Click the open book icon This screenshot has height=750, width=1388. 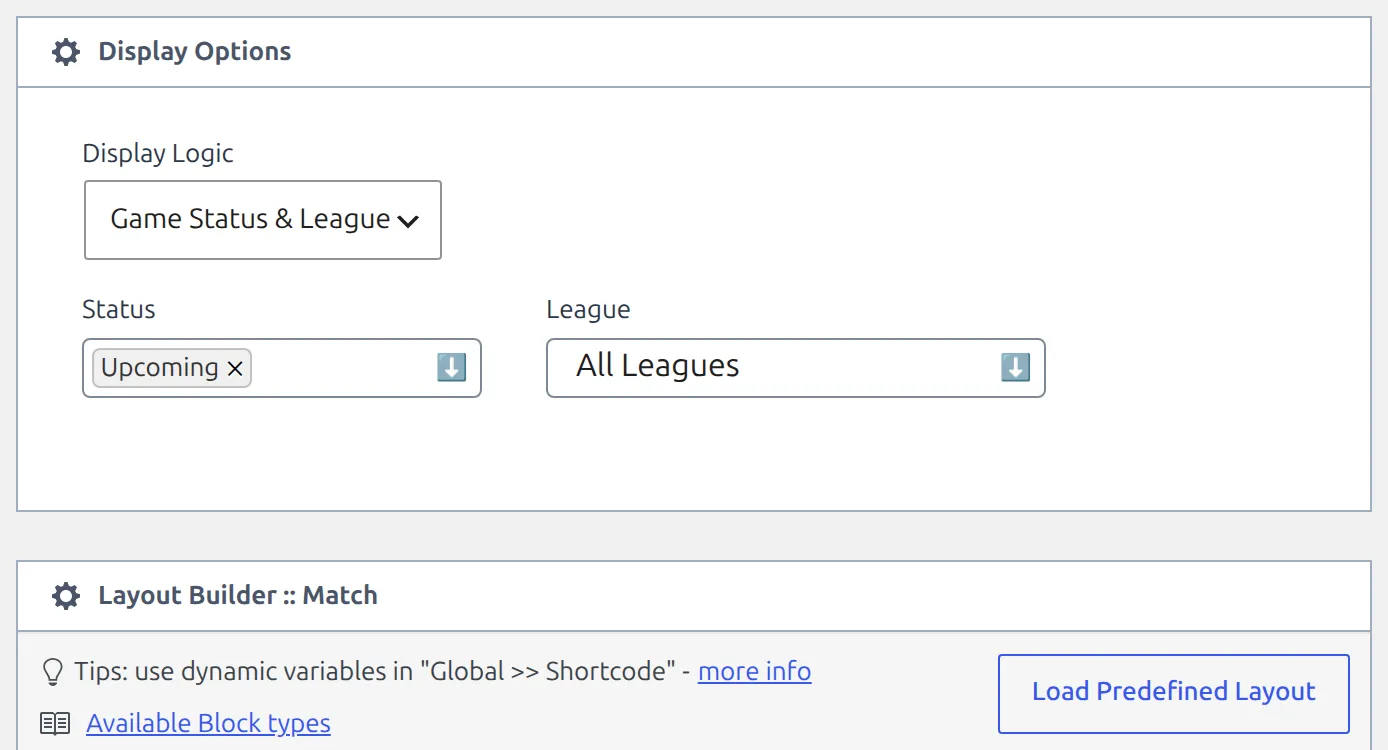[55, 723]
